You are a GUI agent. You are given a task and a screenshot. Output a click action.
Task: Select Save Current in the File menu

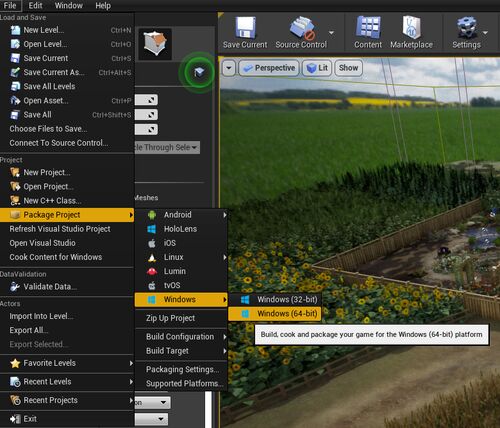[67, 58]
